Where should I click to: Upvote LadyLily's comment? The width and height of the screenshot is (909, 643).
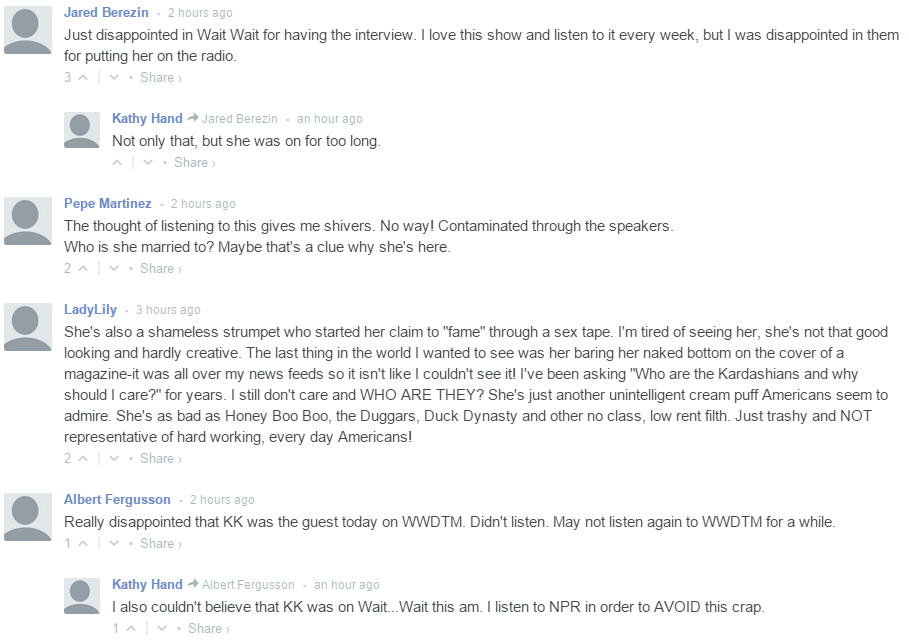tap(83, 458)
